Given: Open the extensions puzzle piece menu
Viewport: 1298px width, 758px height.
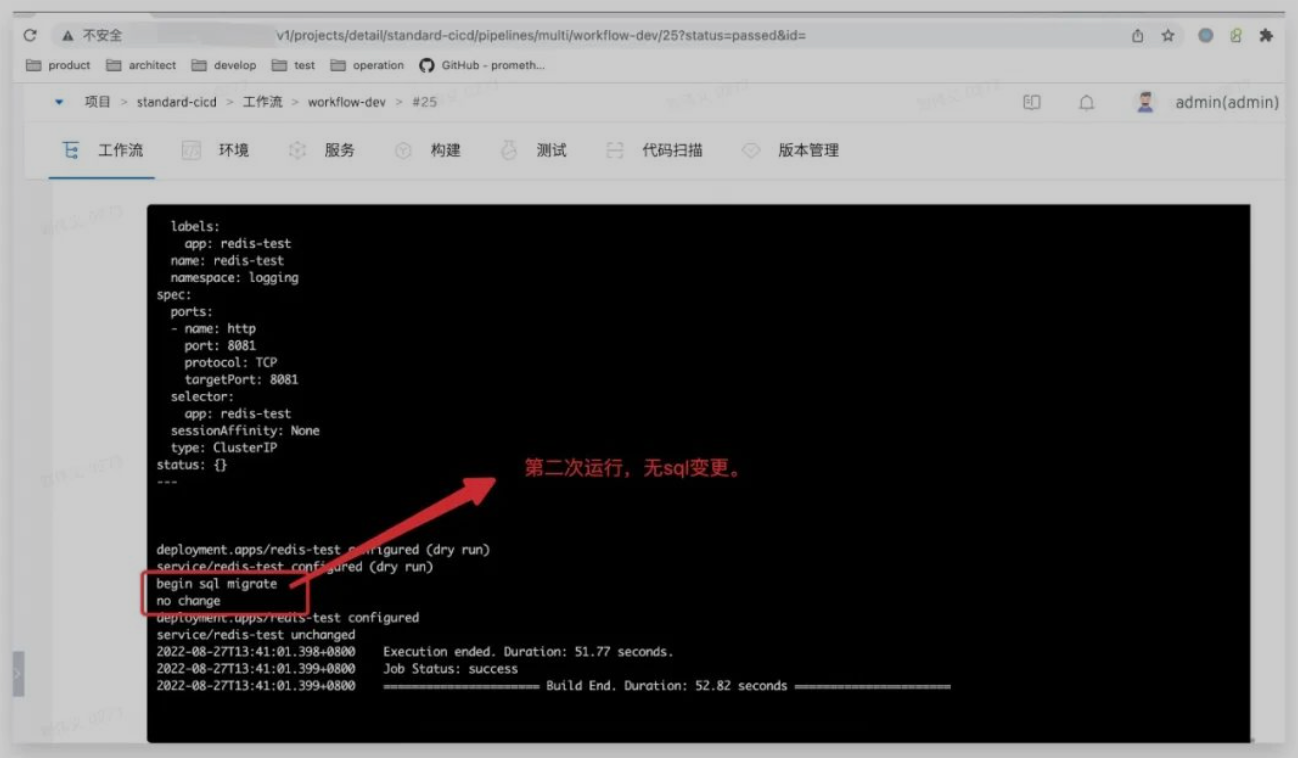Looking at the screenshot, I should (x=1266, y=35).
